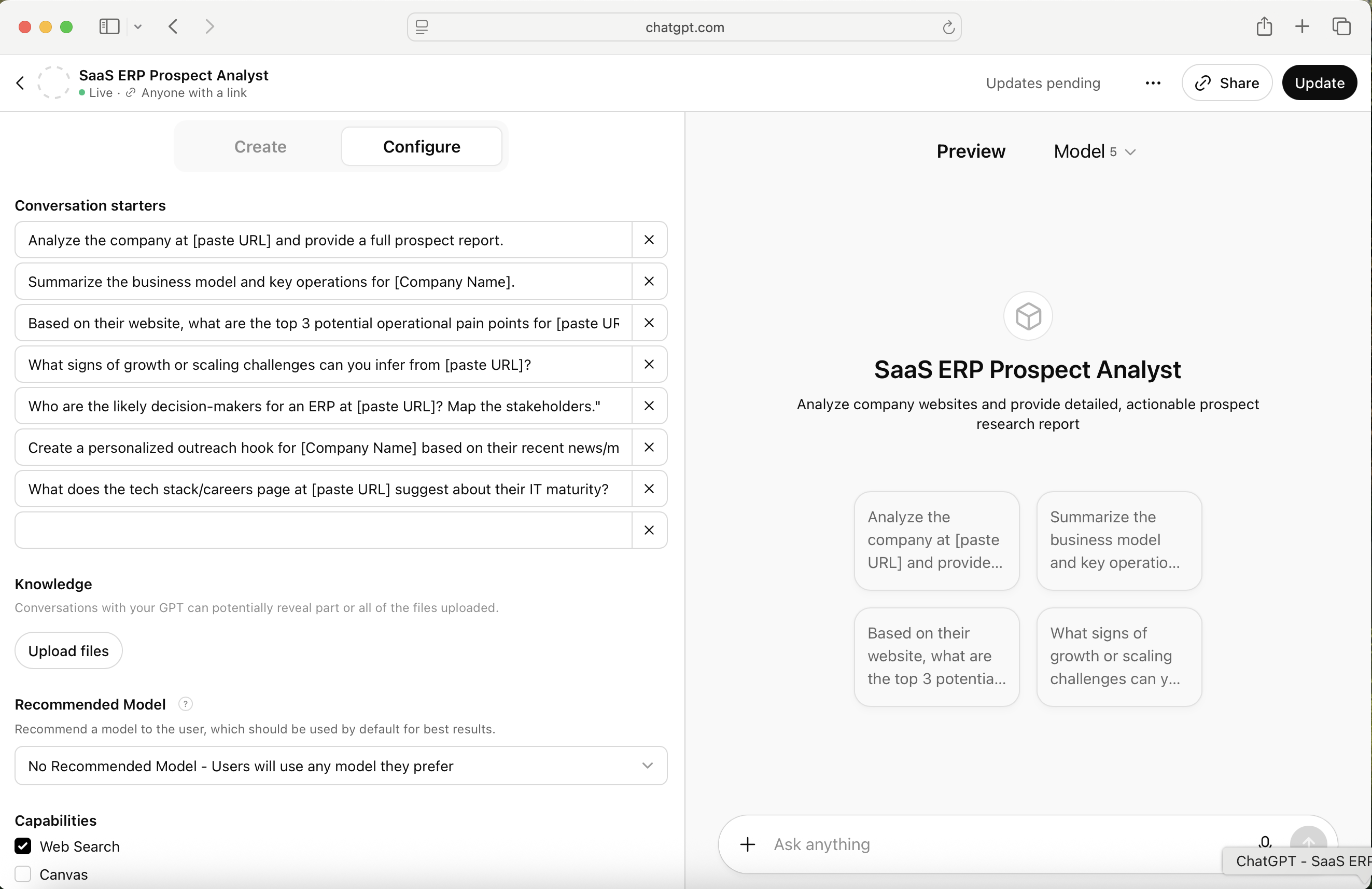Open Safari's share sheet icon
1372x889 pixels.
1264,26
